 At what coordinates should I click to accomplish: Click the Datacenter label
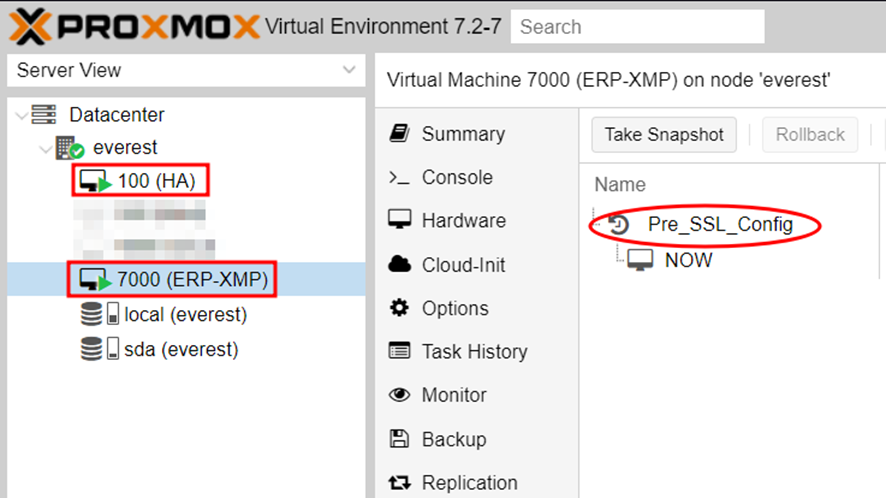117,115
